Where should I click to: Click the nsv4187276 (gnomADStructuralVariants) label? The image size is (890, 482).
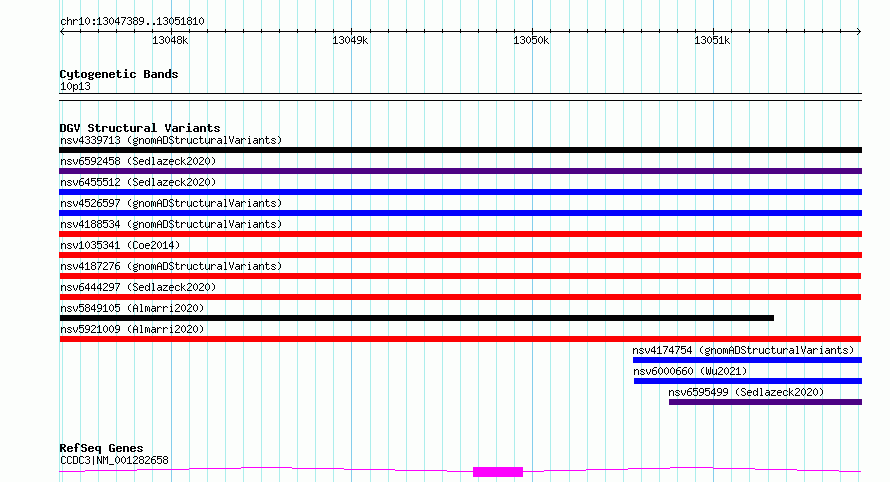[171, 266]
